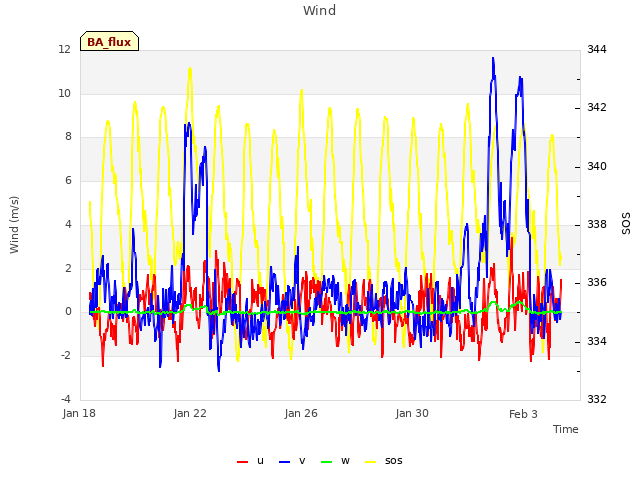Viewport: 640px width, 480px height.
Task: Click the left axis value '-4'
Action: coord(66,399)
